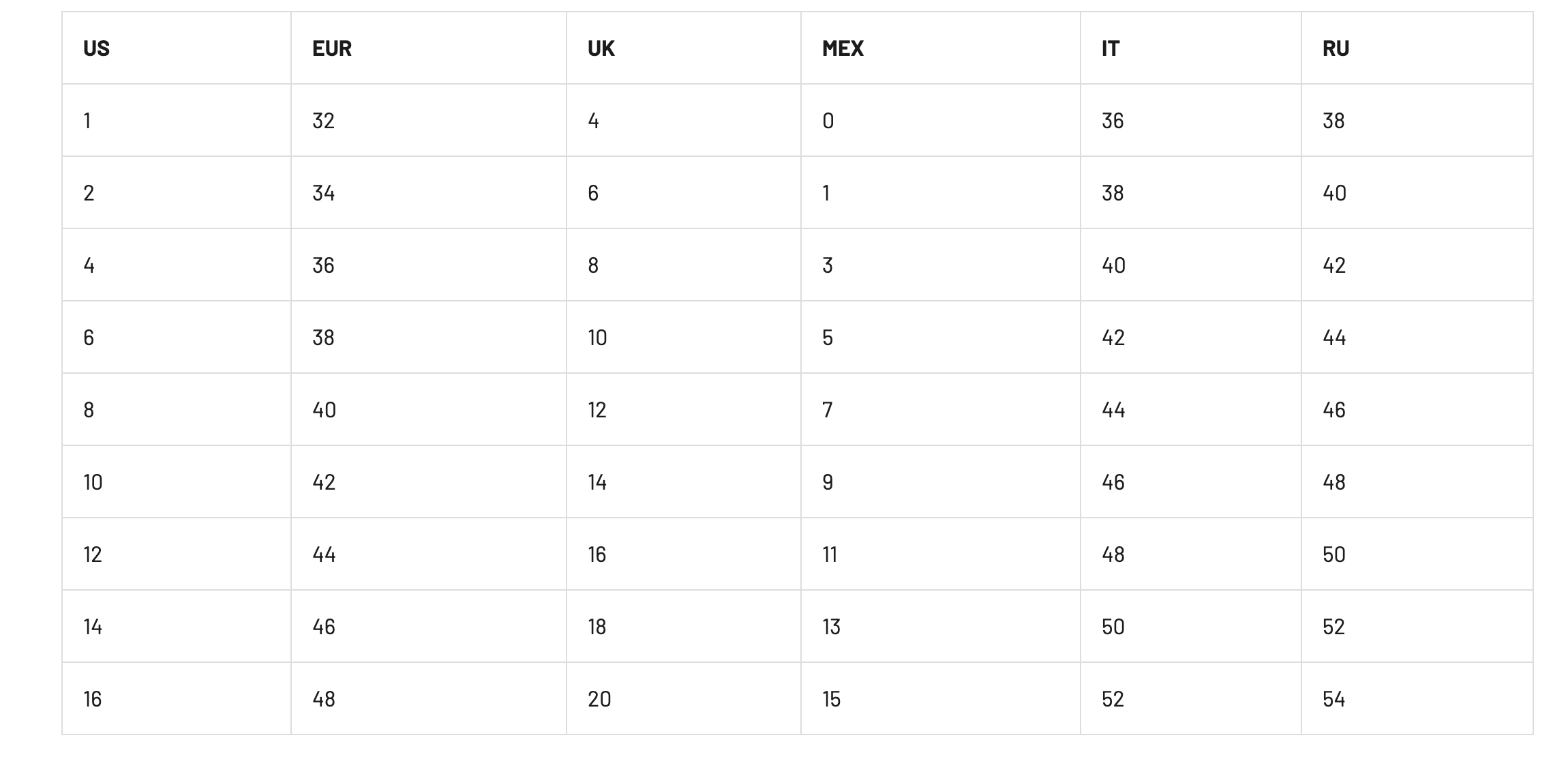Screen dimensions: 1568x757
Task: Click US size 16 cell
Action: point(177,699)
